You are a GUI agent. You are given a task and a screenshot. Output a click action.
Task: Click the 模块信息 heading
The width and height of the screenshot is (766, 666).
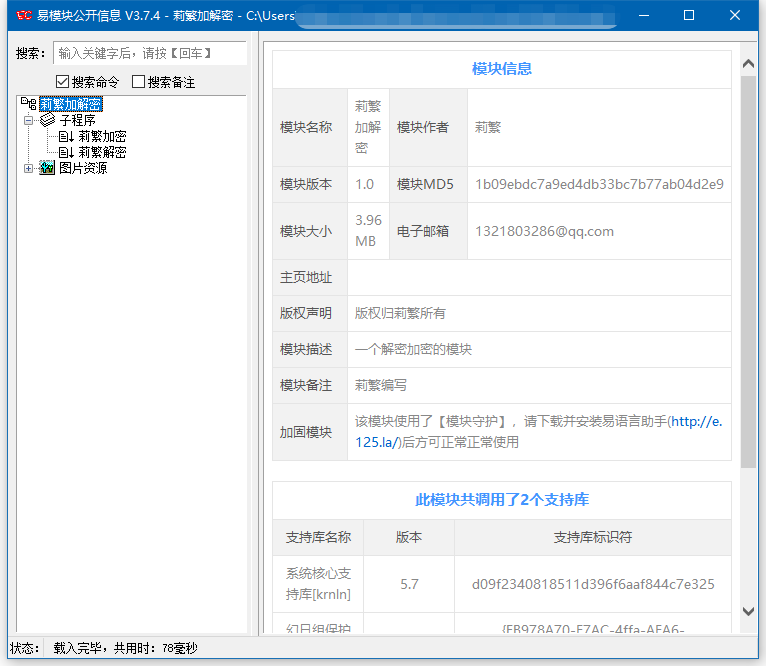(502, 69)
